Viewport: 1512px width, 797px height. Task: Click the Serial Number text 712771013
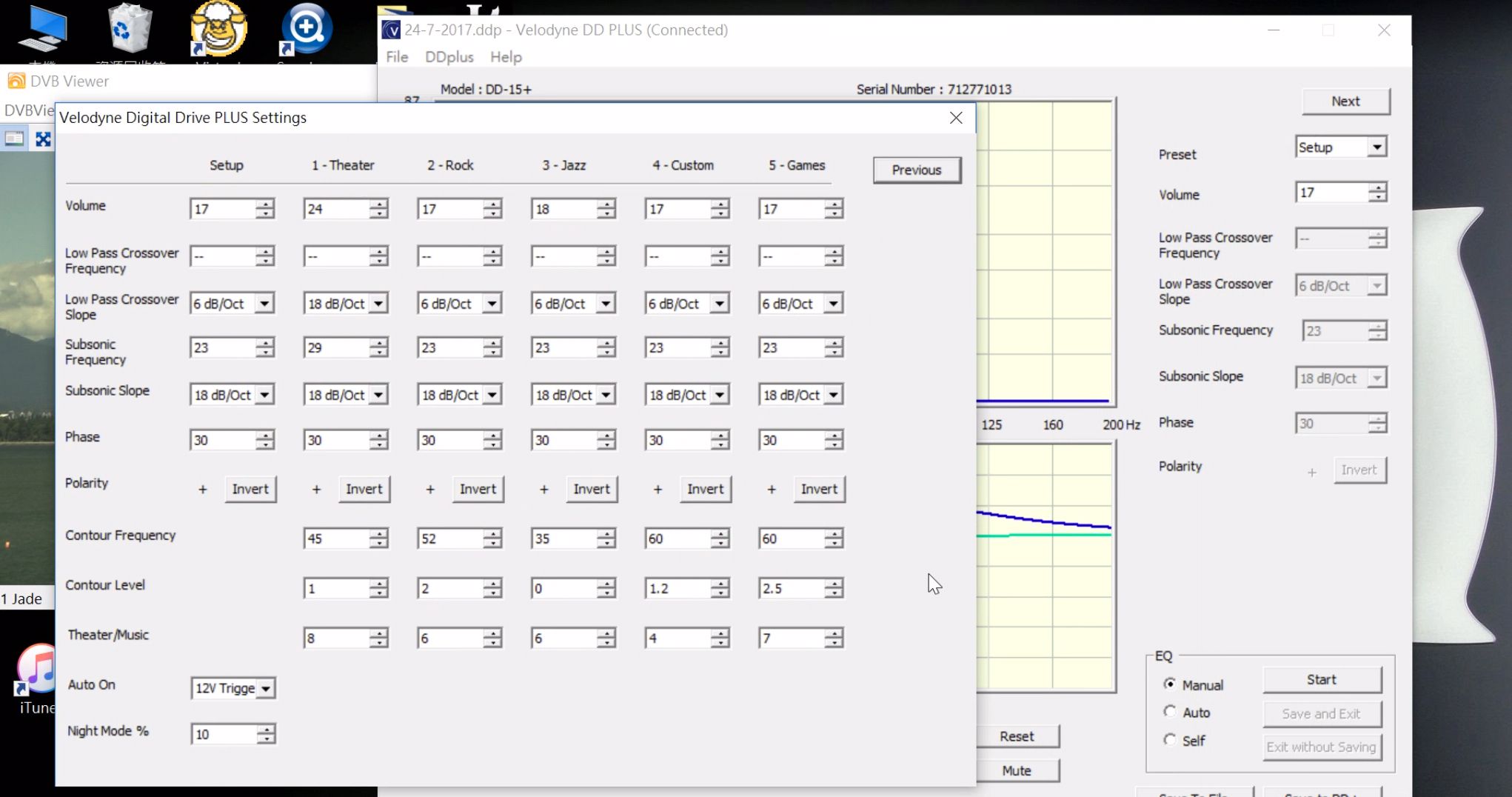(x=980, y=90)
